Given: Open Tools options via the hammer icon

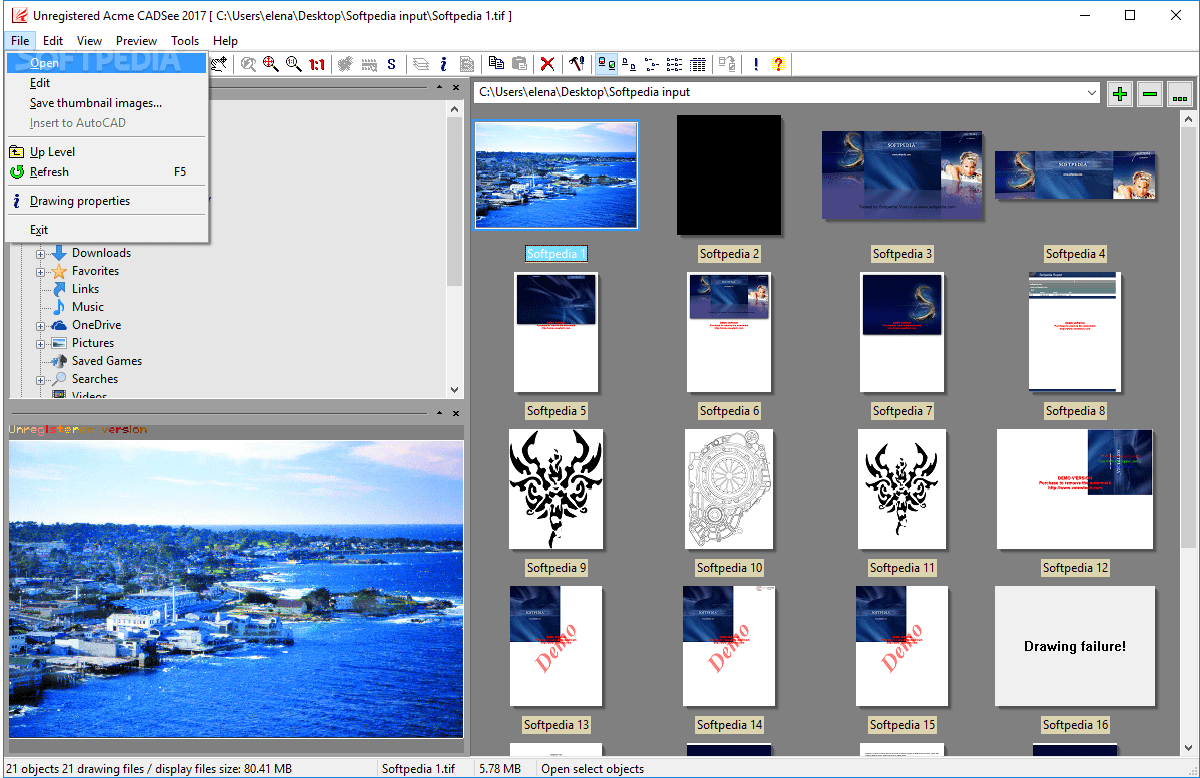Looking at the screenshot, I should tap(577, 64).
